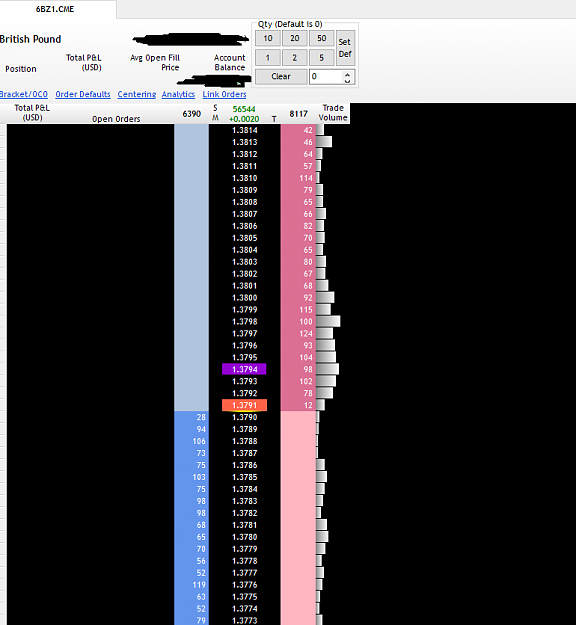Screen dimensions: 576x625
Task: Click the Total P&L (USD) column header
Action: pyautogui.click(x=32, y=113)
